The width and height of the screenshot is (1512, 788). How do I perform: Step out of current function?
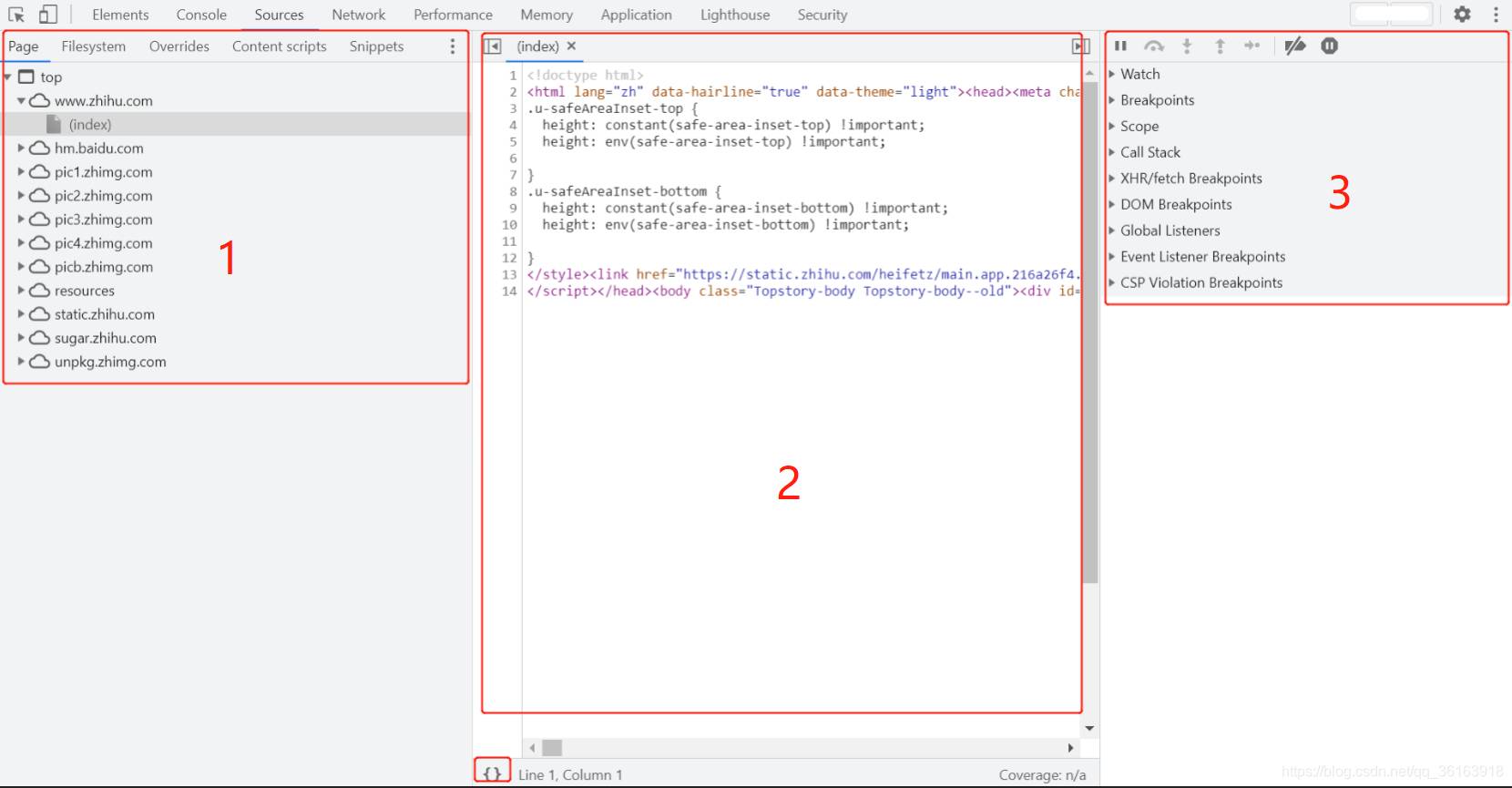coord(1220,46)
